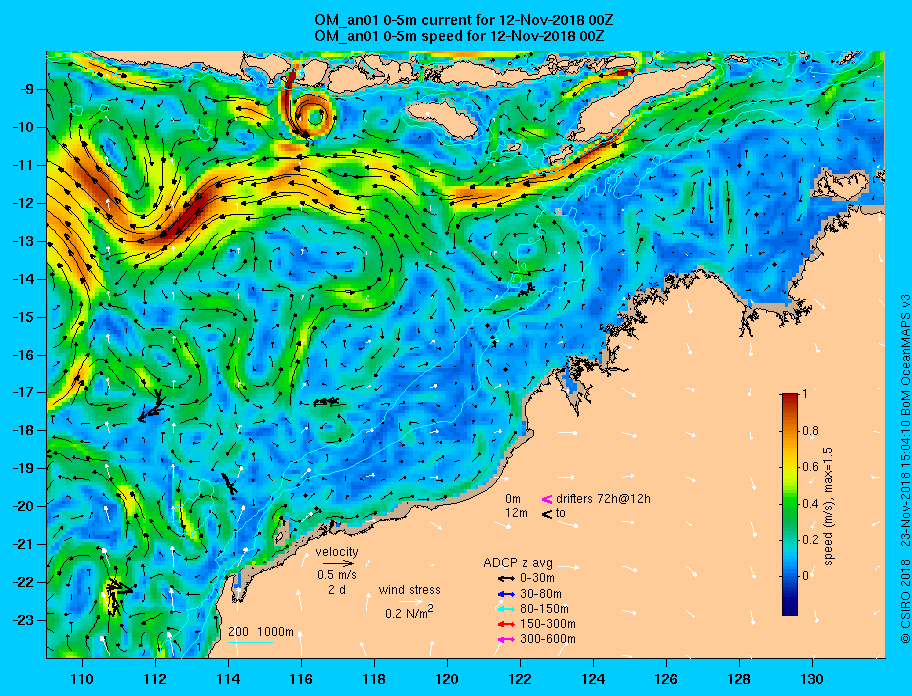
Task: Click the '300-600m' legend label
Action: click(x=547, y=639)
